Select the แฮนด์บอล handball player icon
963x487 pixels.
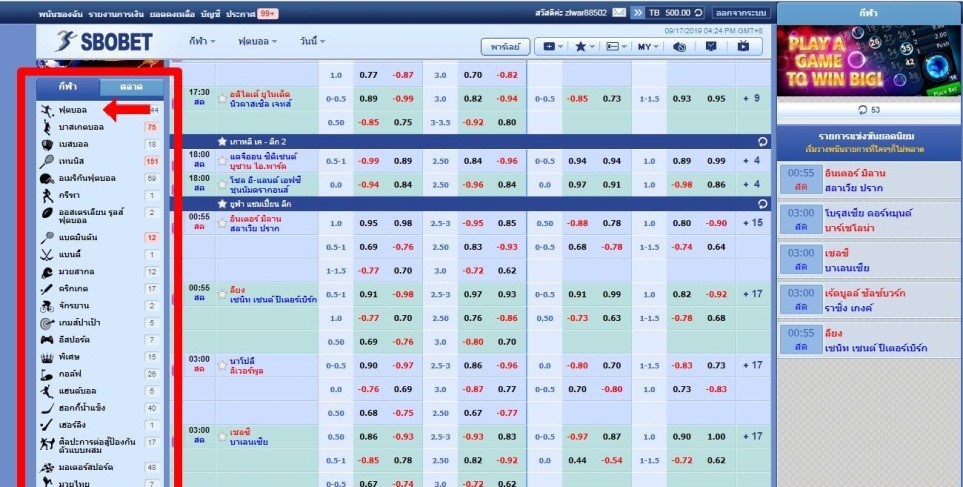pyautogui.click(x=47, y=391)
